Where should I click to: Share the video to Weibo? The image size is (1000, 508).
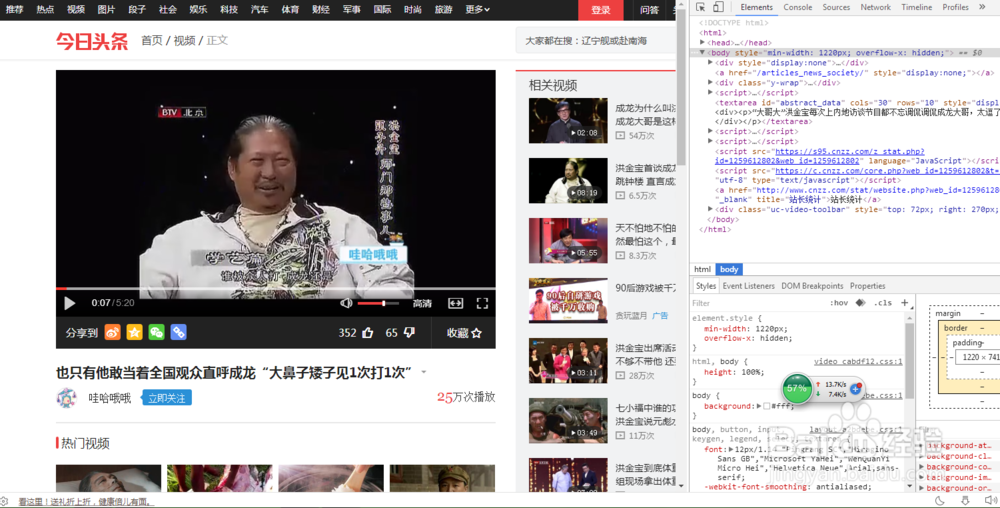pyautogui.click(x=112, y=332)
